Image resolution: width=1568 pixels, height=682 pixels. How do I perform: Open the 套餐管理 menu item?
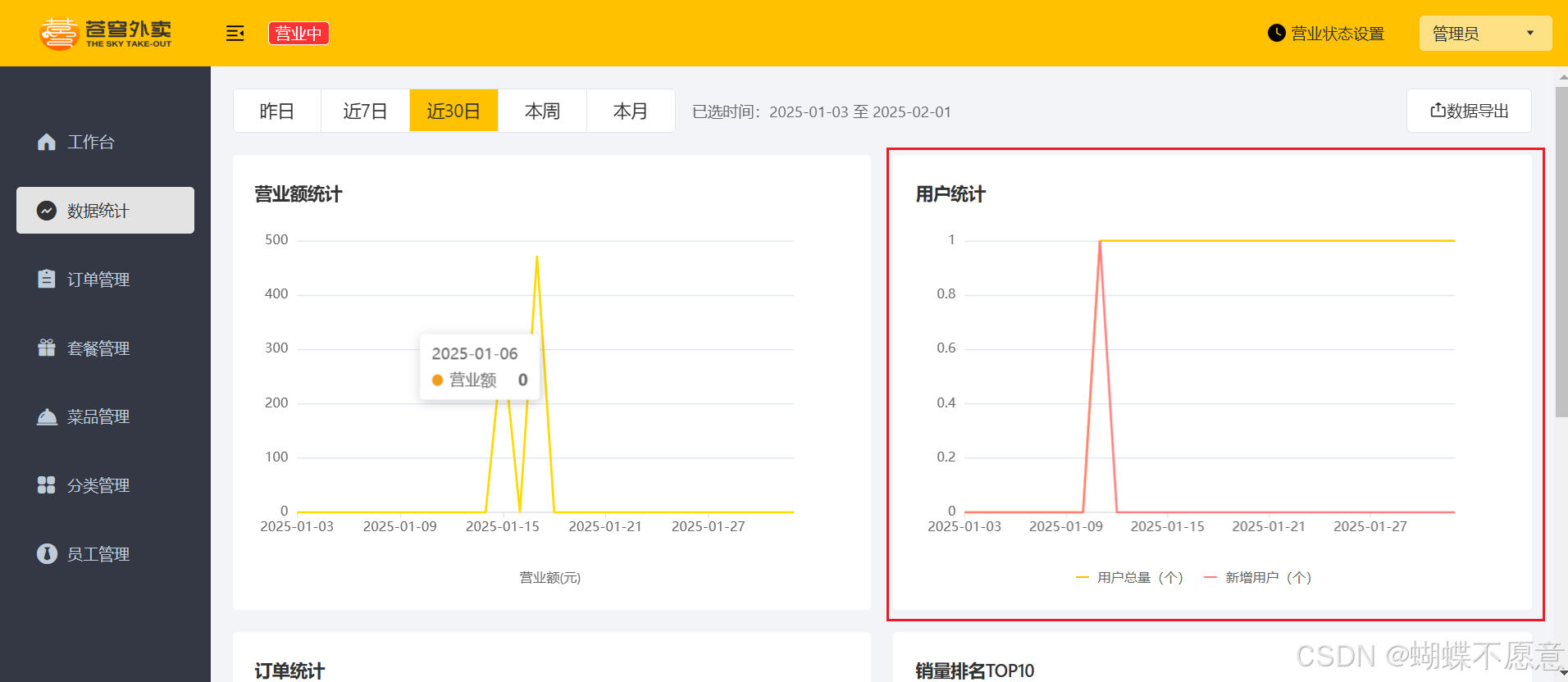tap(105, 348)
